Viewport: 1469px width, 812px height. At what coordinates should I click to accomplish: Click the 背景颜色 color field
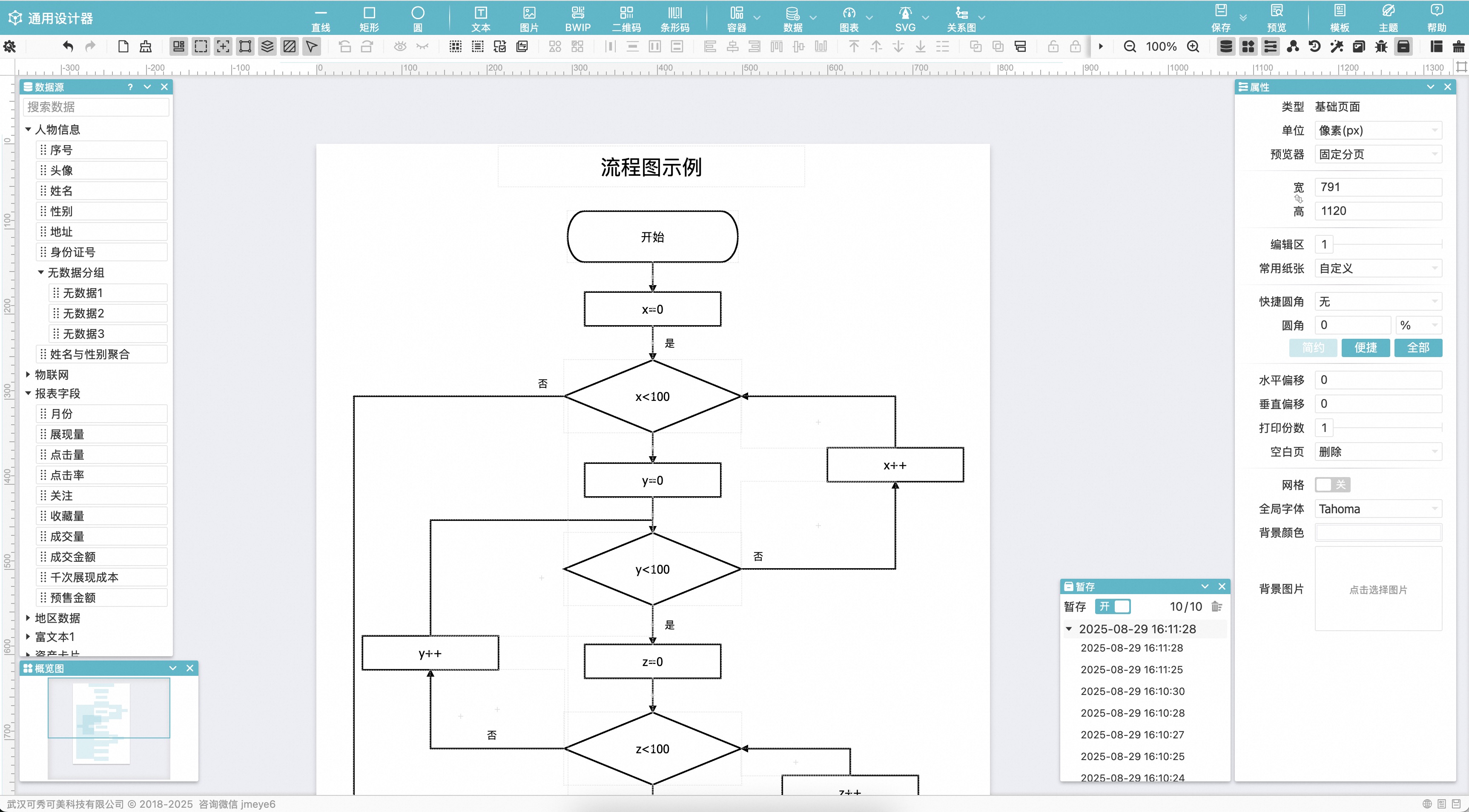[1378, 533]
